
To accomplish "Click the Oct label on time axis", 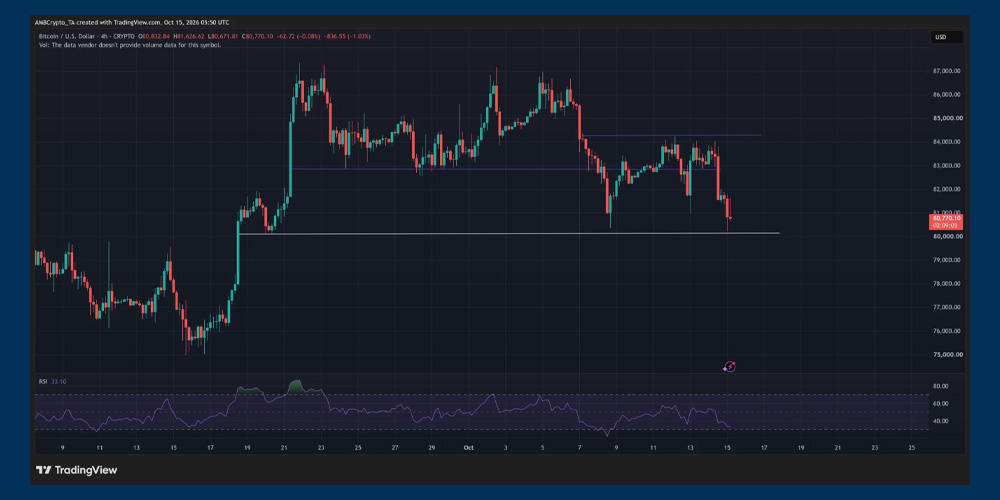I will (x=469, y=448).
